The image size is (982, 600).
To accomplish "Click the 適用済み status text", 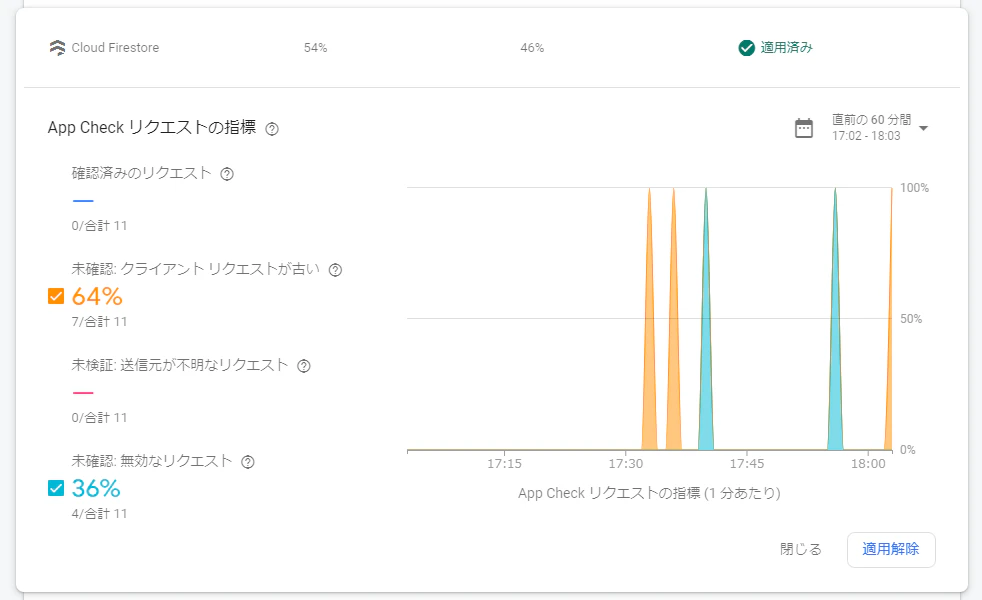I will pyautogui.click(x=786, y=48).
